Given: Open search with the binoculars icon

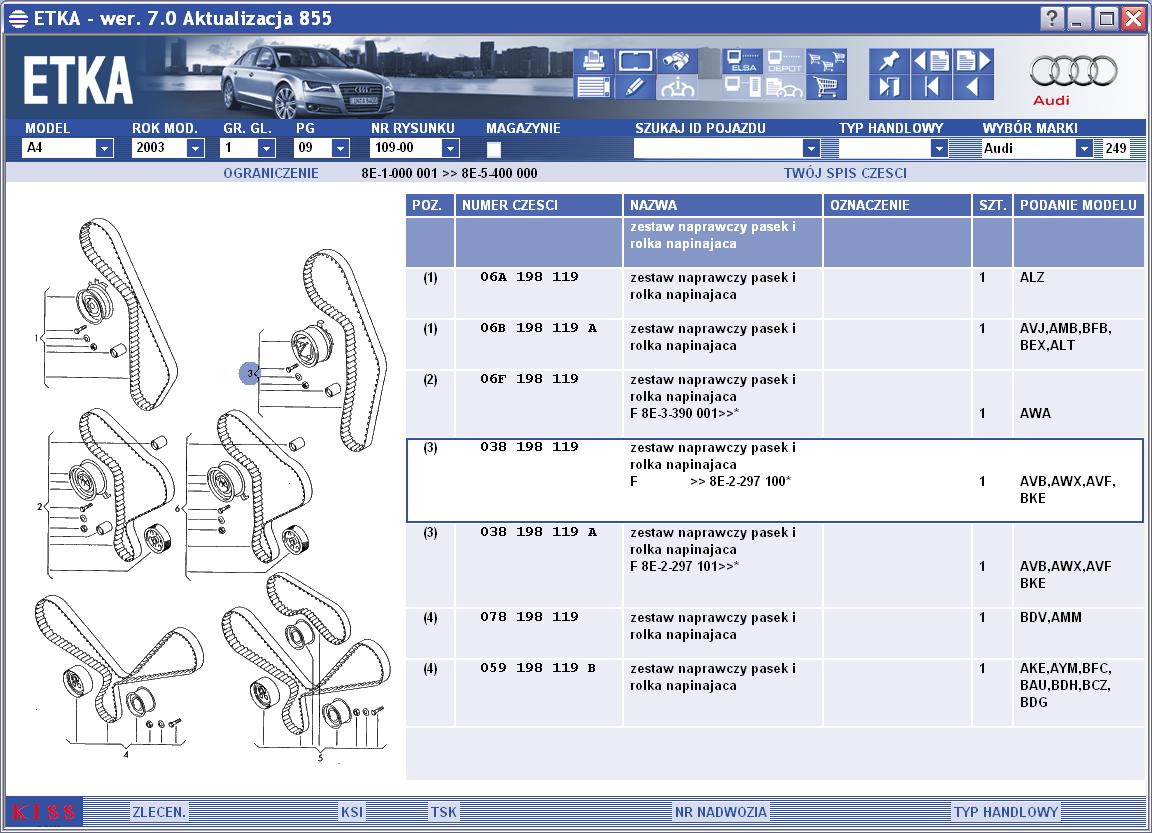Looking at the screenshot, I should (677, 61).
